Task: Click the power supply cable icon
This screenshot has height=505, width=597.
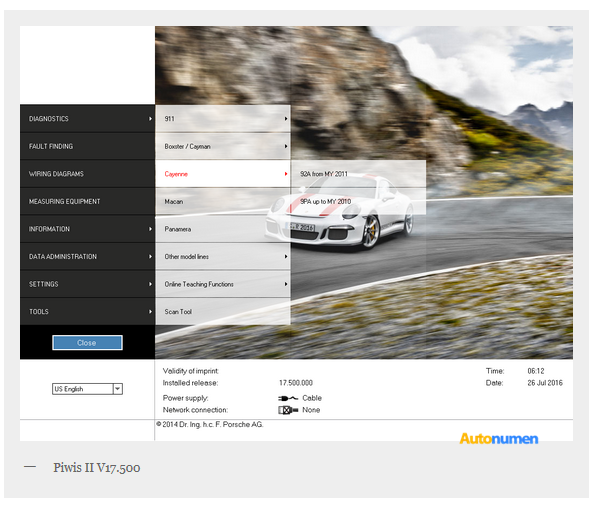Action: coord(288,398)
